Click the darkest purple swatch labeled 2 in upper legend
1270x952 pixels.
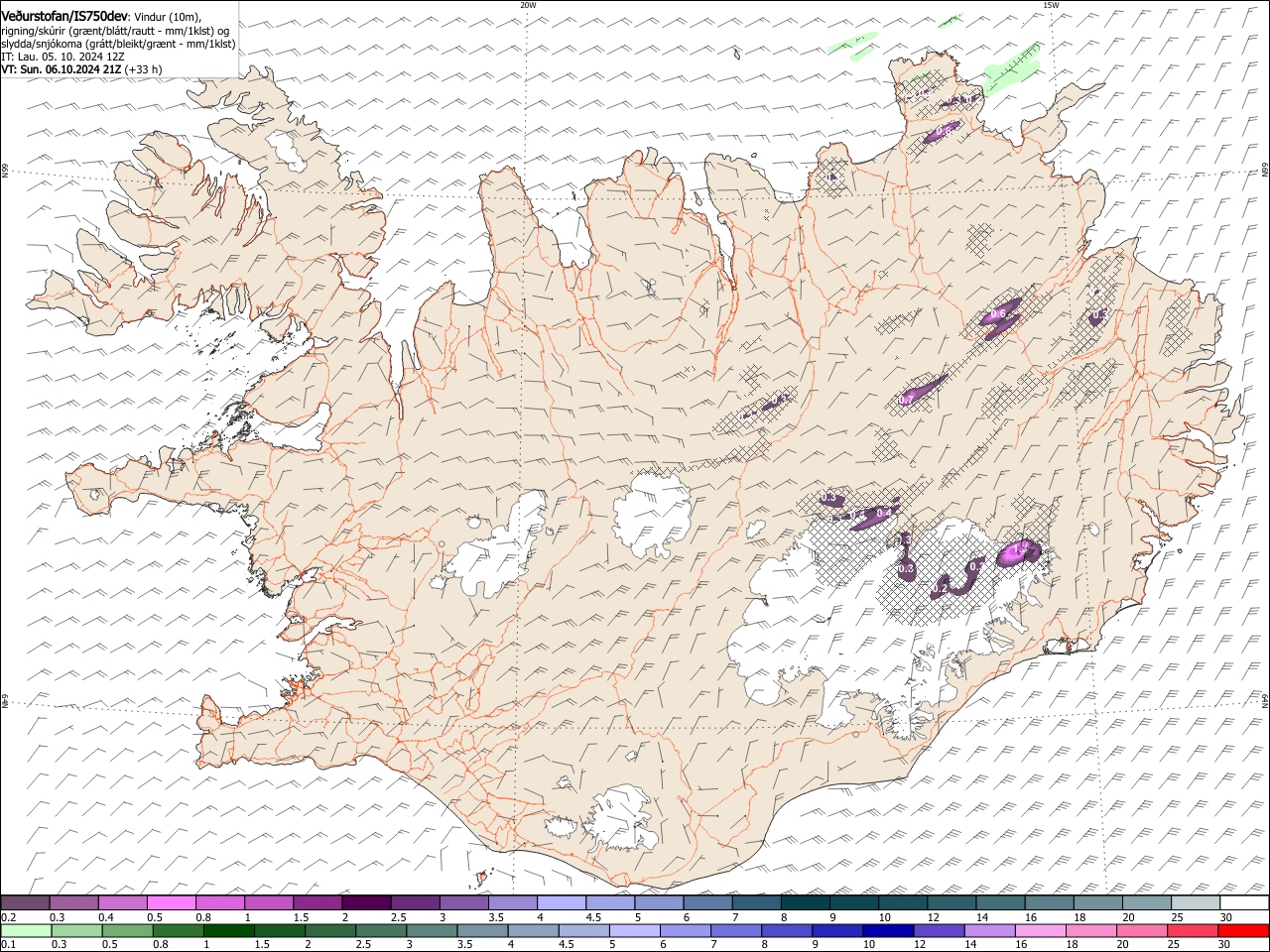(365, 903)
